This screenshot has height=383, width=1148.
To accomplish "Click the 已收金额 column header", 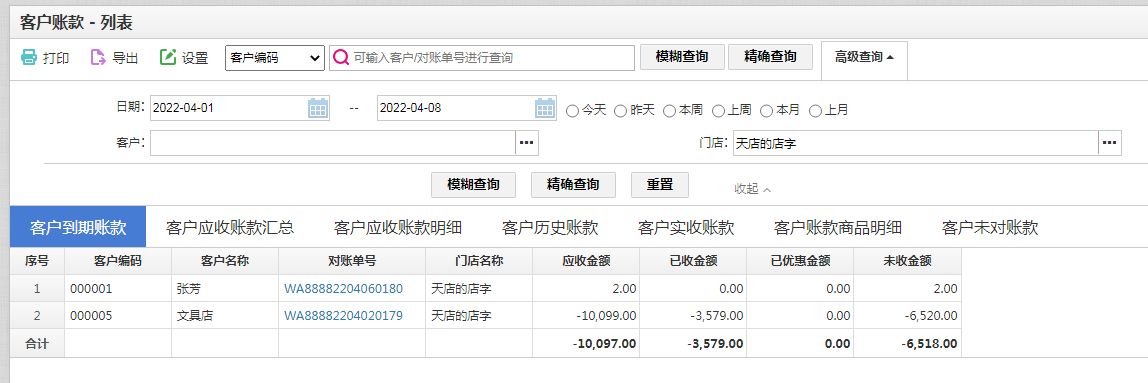I will 693,261.
